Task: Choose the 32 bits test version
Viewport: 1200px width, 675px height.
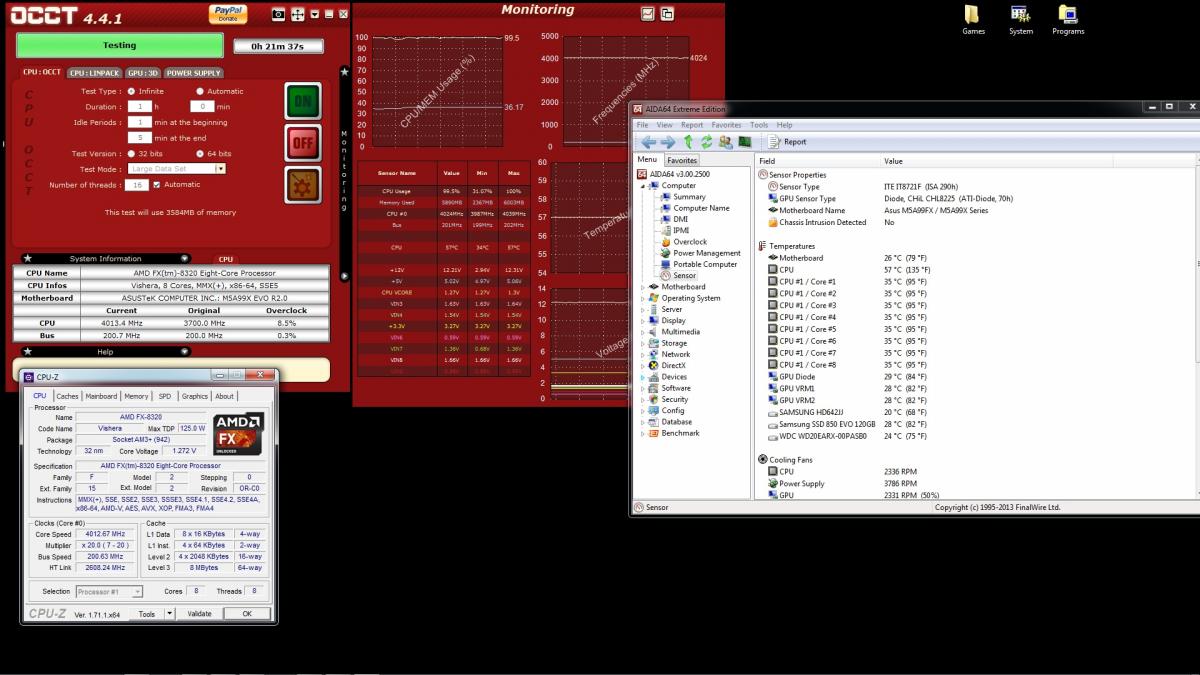Action: 131,153
